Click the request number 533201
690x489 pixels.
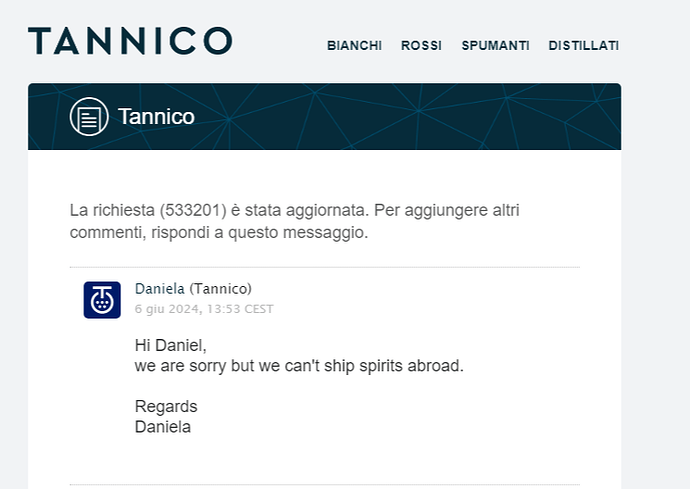point(193,210)
